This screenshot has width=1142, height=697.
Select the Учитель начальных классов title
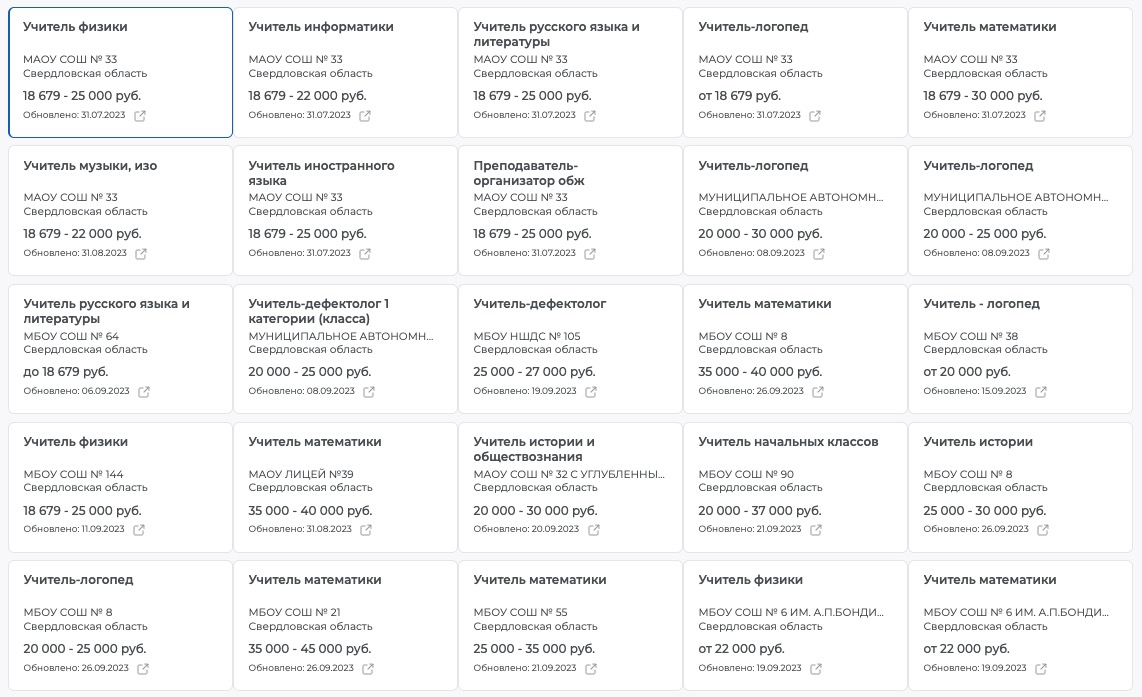(788, 442)
